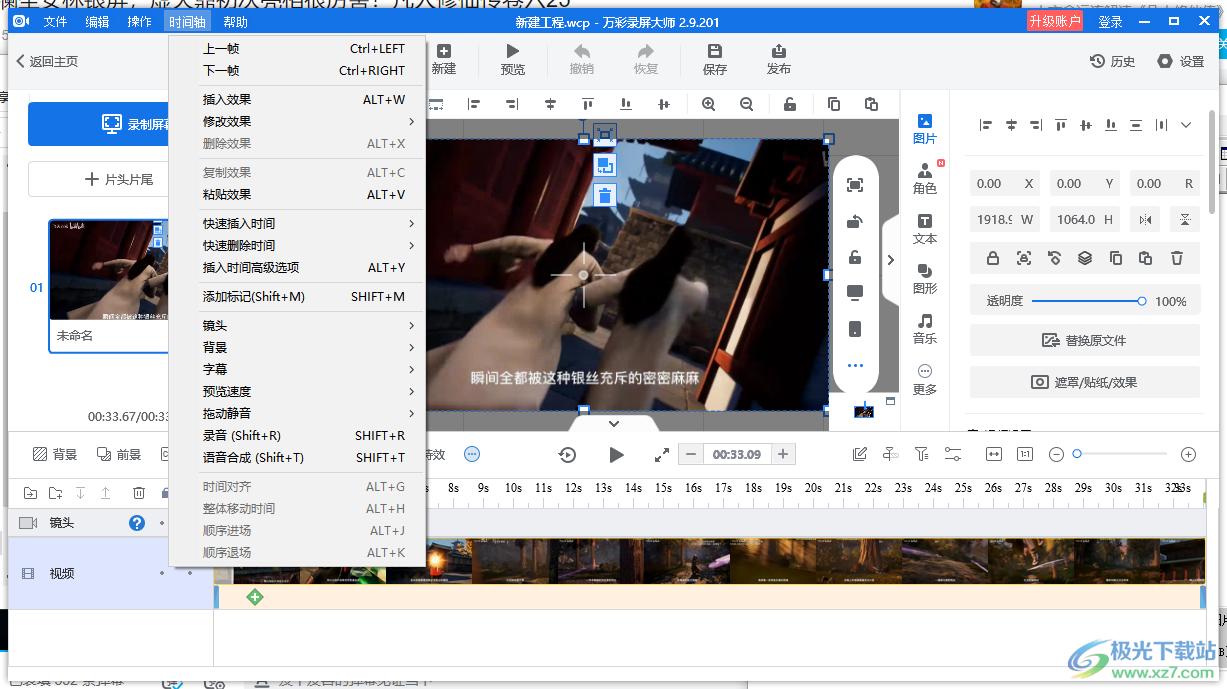
Task: Click the 透明度 opacity slider handle
Action: pyautogui.click(x=1141, y=301)
